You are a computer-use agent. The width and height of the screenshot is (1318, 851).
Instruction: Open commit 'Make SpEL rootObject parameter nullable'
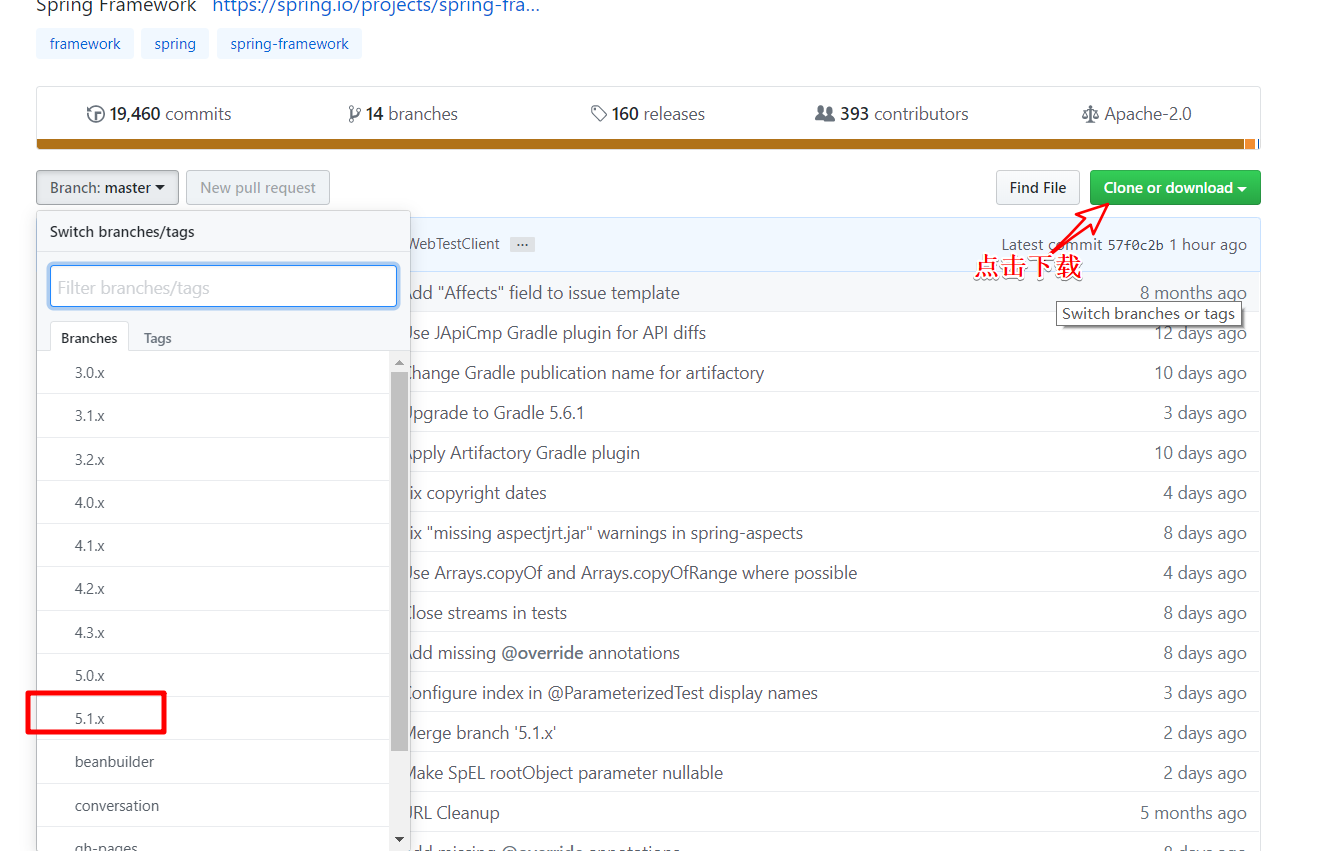pos(565,773)
